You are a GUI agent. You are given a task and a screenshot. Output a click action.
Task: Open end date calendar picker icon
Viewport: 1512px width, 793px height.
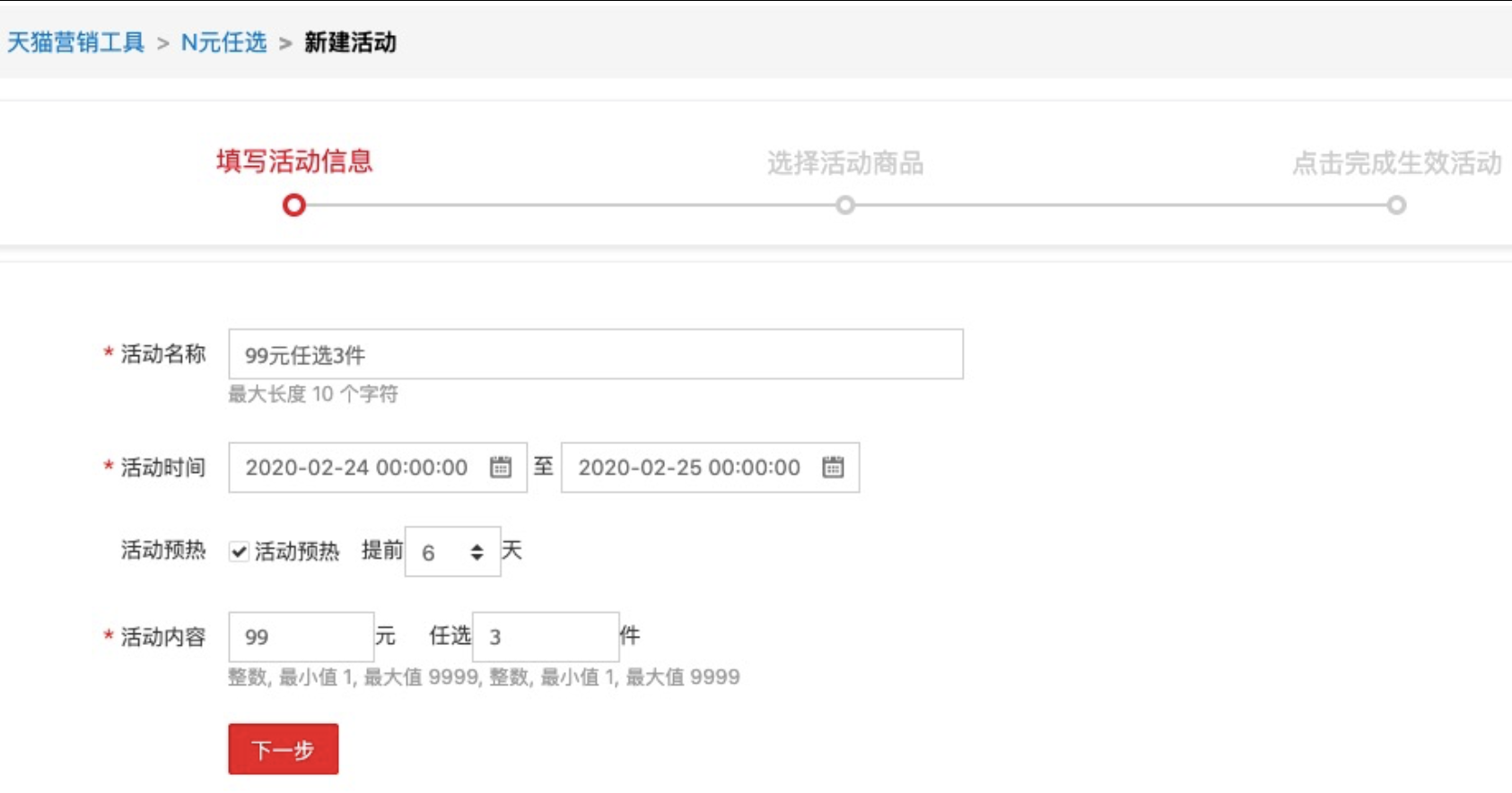coord(834,467)
